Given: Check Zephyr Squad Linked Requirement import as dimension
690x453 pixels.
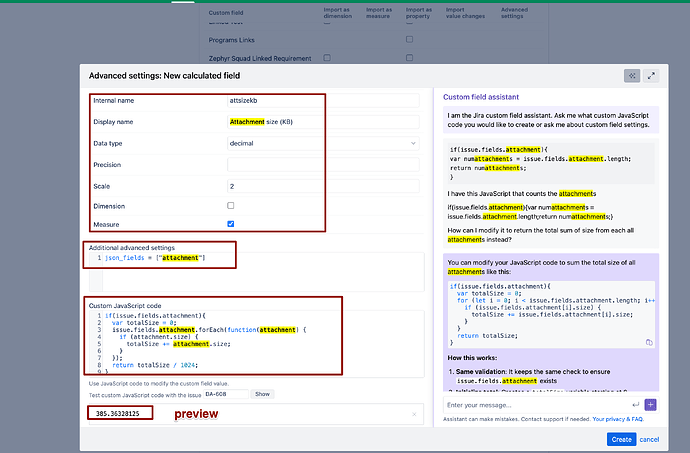Looking at the screenshot, I should click(327, 58).
